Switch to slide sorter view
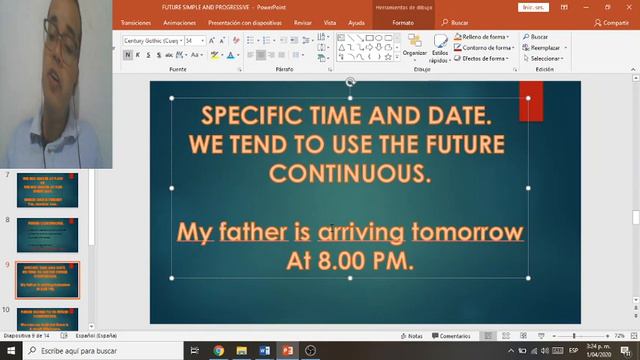Viewport: 640px width, 360px height. click(x=506, y=336)
